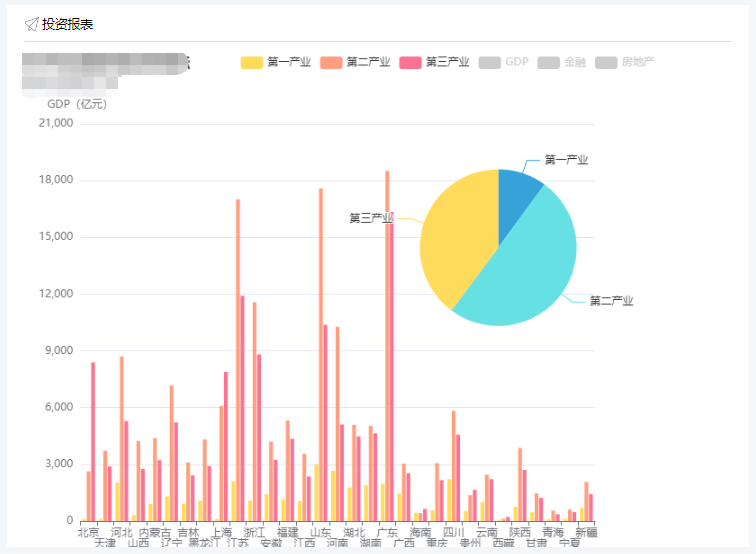
Task: Turn on 房地产 series via its legend text
Action: coord(637,63)
